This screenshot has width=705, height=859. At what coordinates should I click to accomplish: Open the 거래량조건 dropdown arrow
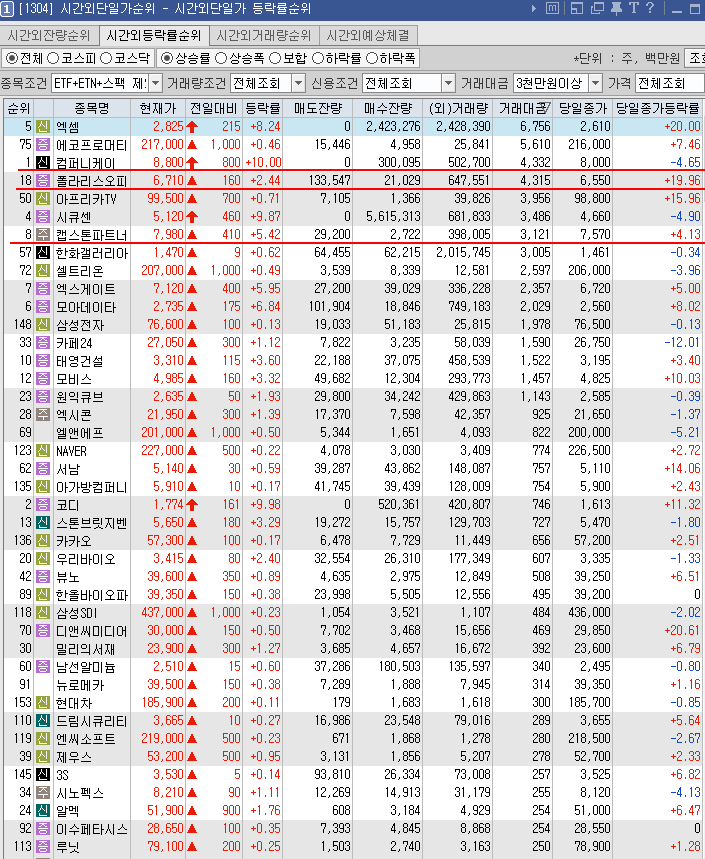pyautogui.click(x=298, y=83)
